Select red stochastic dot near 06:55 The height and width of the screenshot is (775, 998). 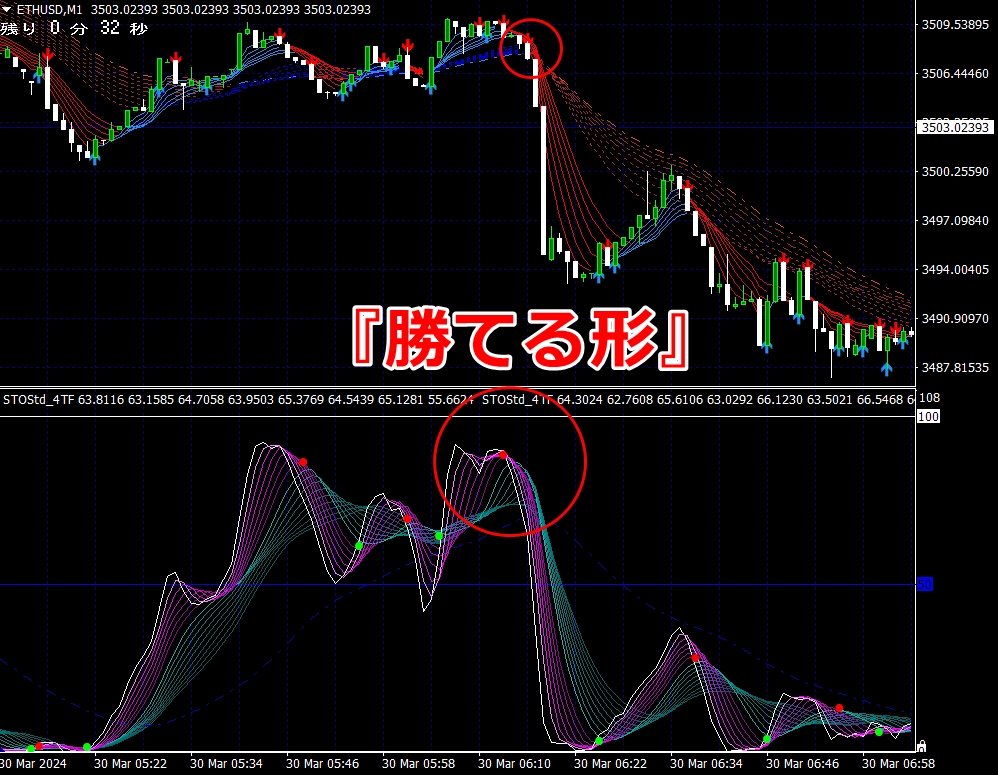click(839, 708)
